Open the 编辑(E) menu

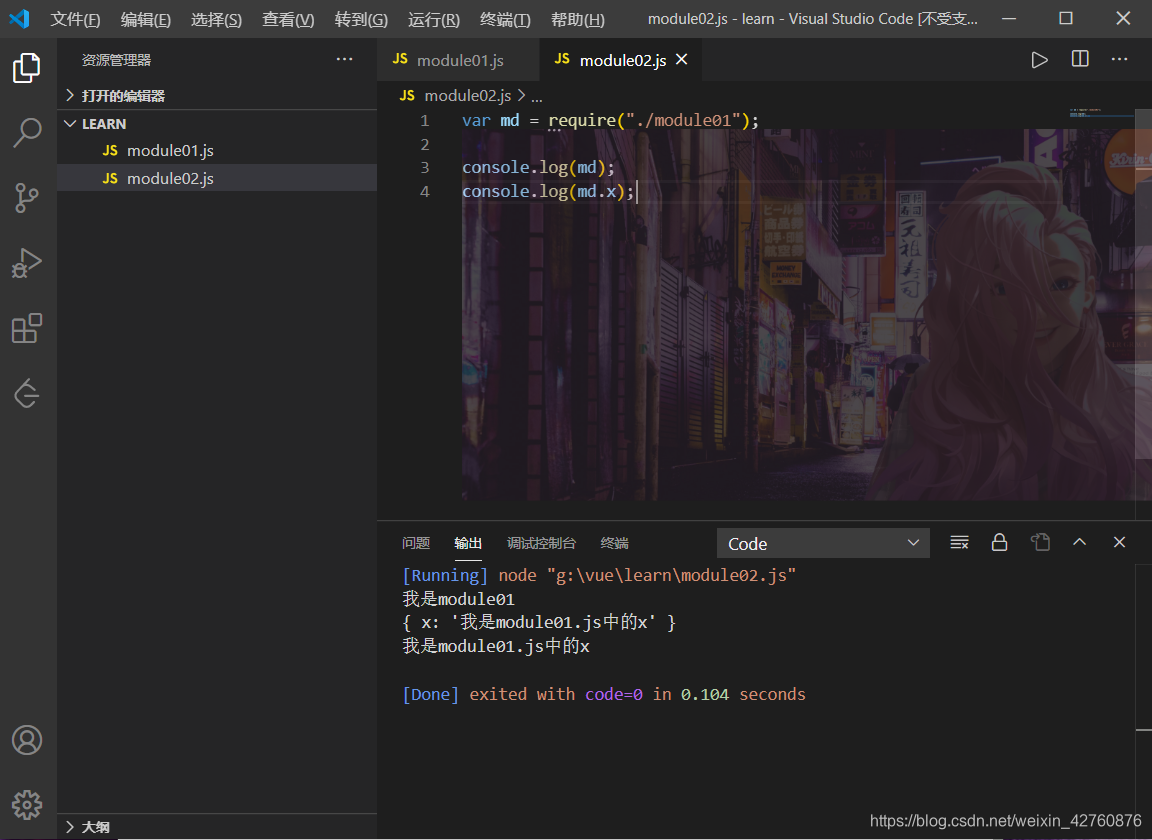point(145,19)
